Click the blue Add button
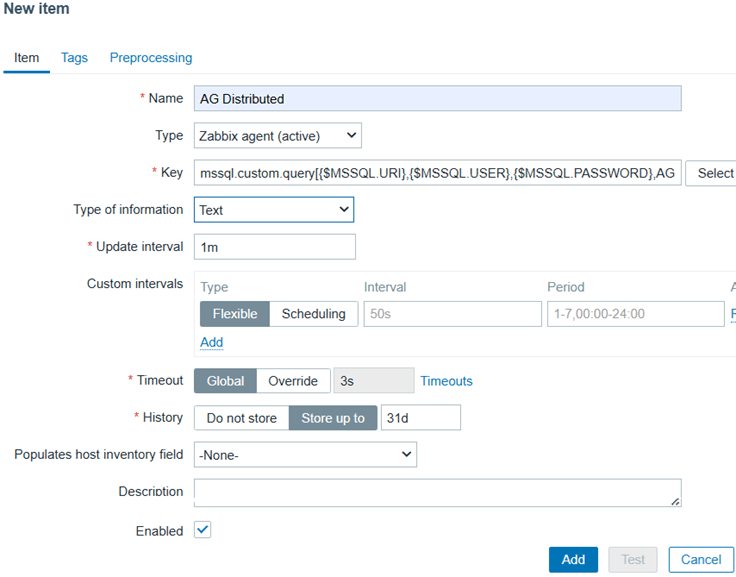Image resolution: width=736 pixels, height=577 pixels. click(x=573, y=559)
